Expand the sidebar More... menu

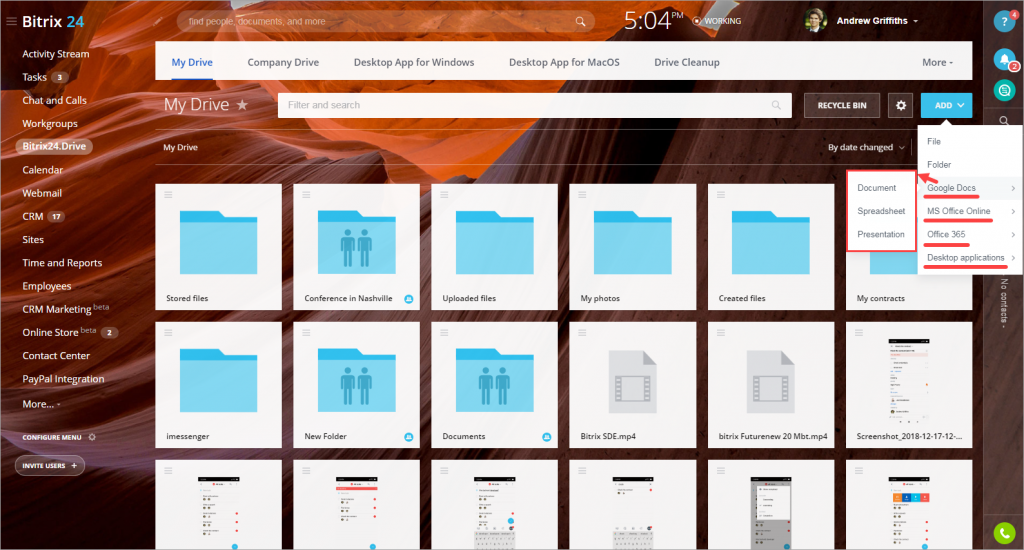41,404
